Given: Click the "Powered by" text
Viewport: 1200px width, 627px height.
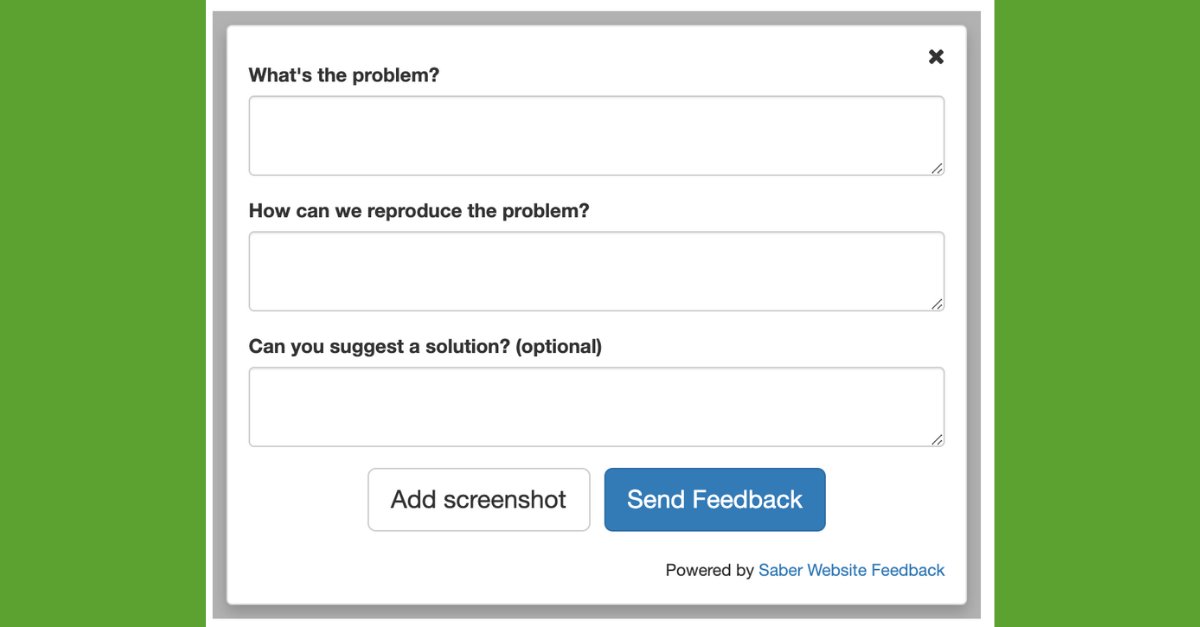Looking at the screenshot, I should (x=710, y=570).
